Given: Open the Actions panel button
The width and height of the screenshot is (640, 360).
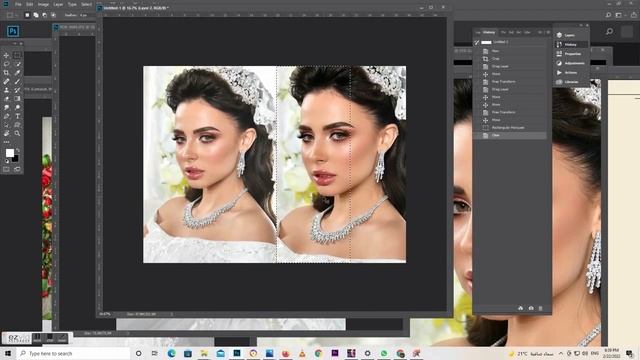Looking at the screenshot, I should tap(571, 73).
